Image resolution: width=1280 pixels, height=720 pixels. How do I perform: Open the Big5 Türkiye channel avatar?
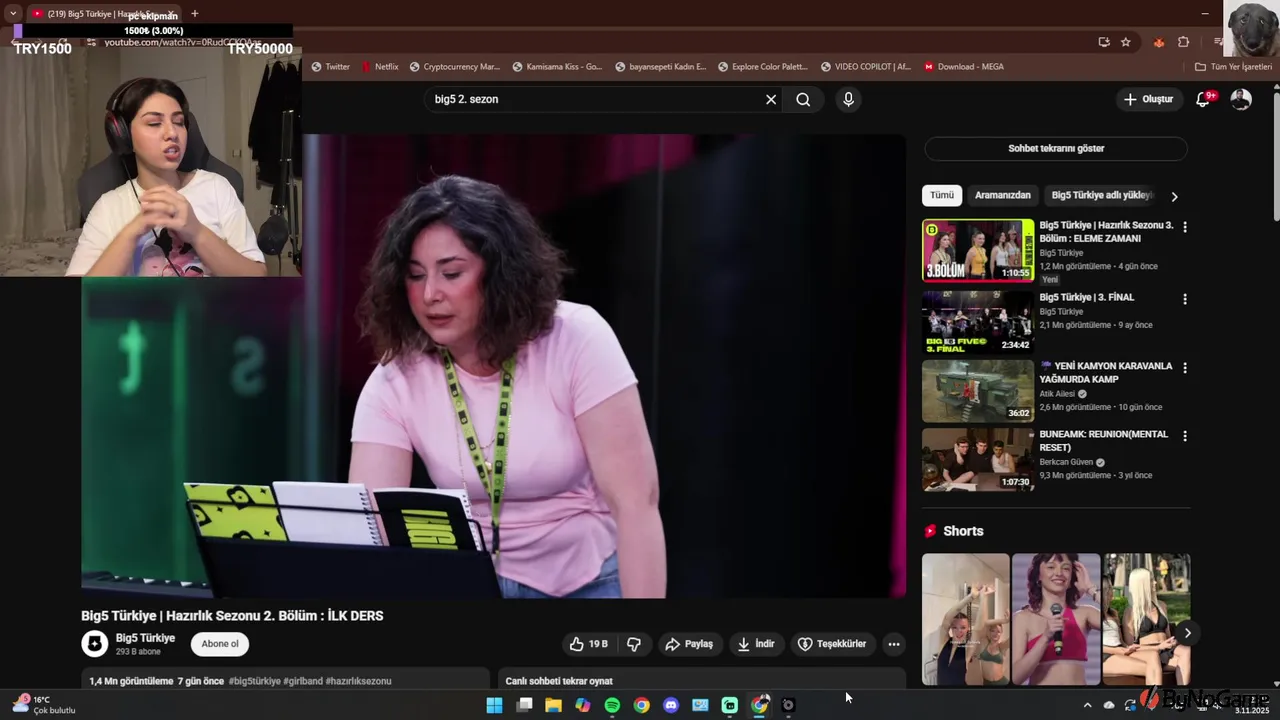point(95,644)
